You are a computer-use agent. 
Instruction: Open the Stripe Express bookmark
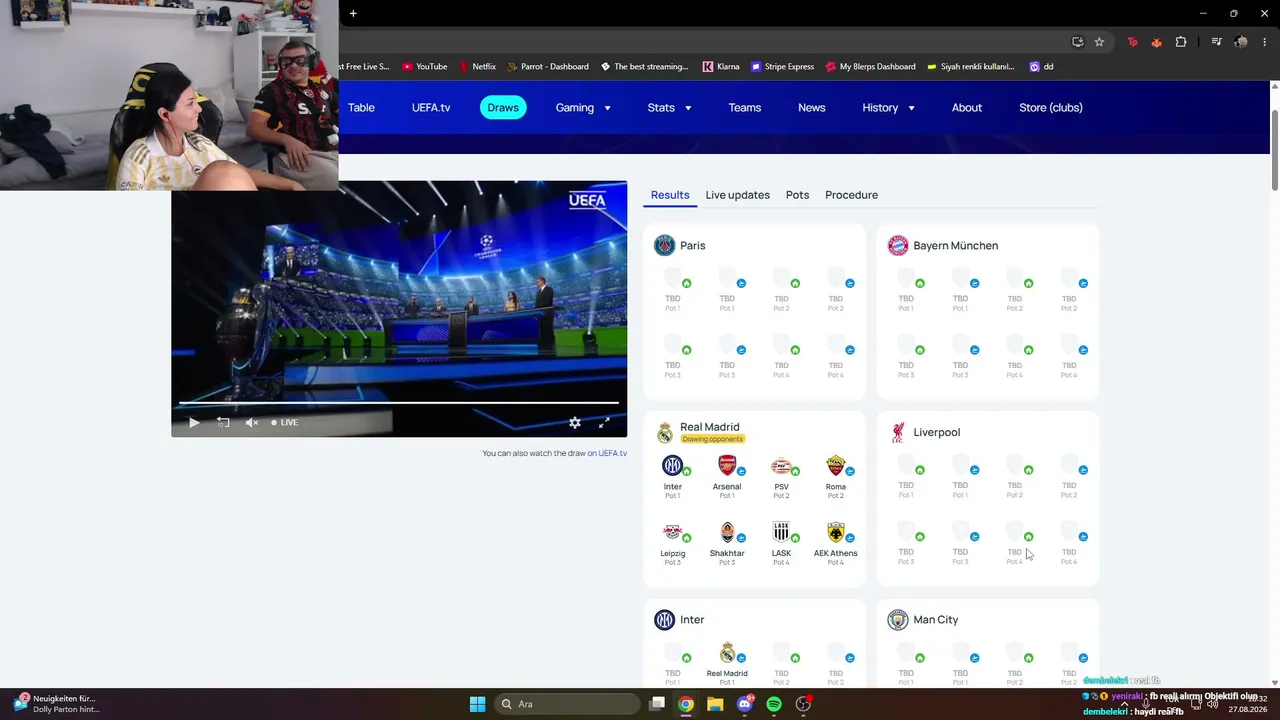(x=782, y=67)
